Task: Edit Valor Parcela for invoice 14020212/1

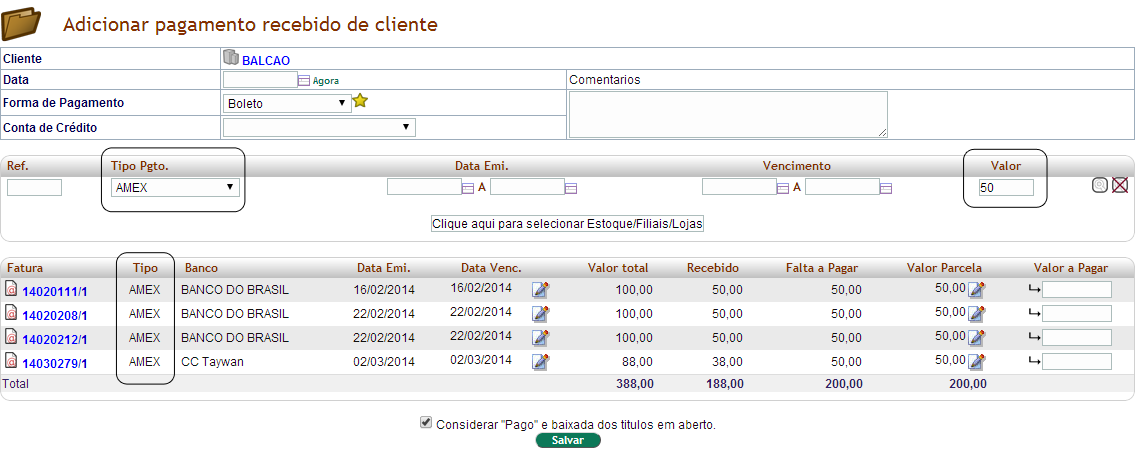Action: pyautogui.click(x=977, y=338)
